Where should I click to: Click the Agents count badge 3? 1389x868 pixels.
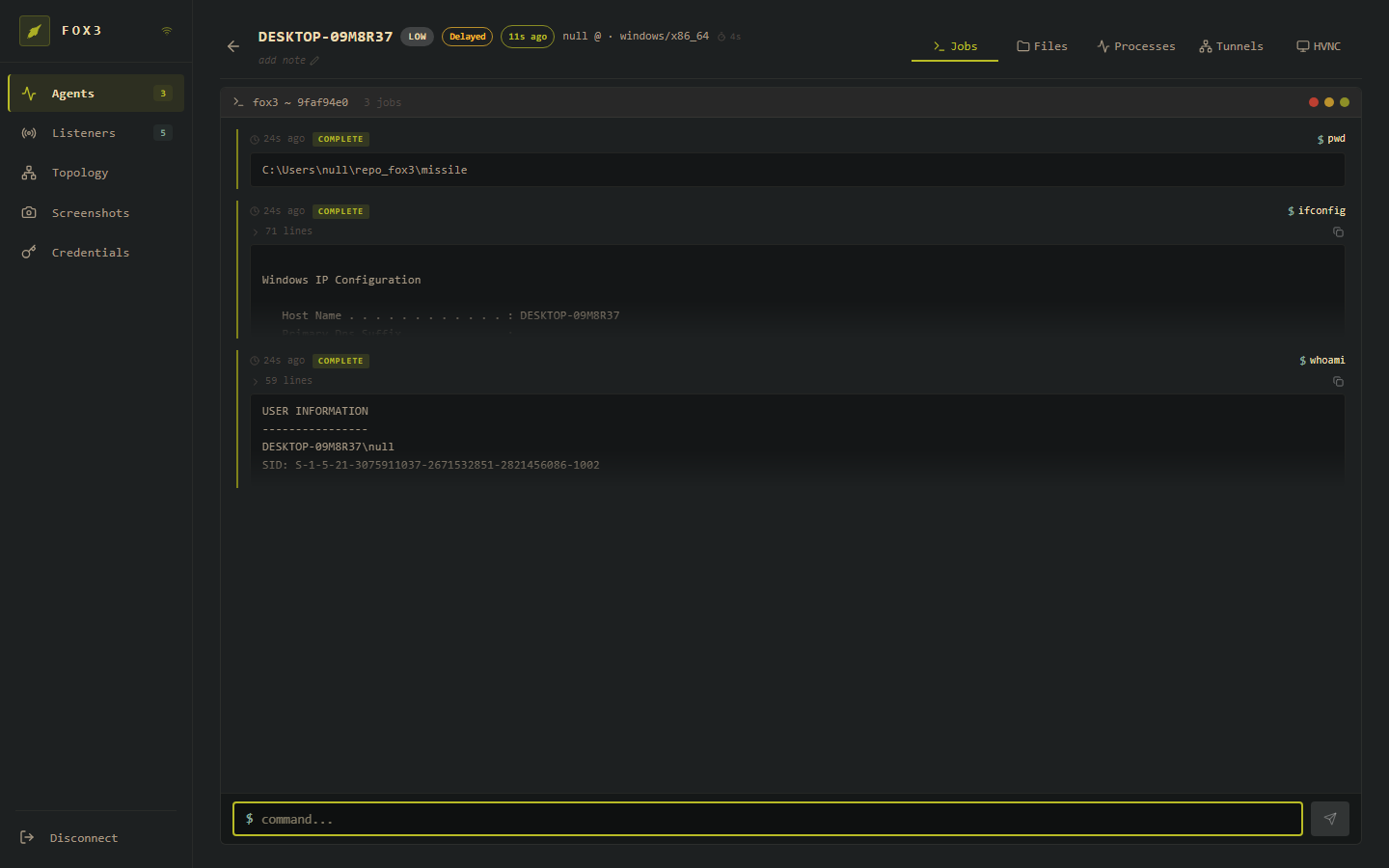[x=163, y=94]
